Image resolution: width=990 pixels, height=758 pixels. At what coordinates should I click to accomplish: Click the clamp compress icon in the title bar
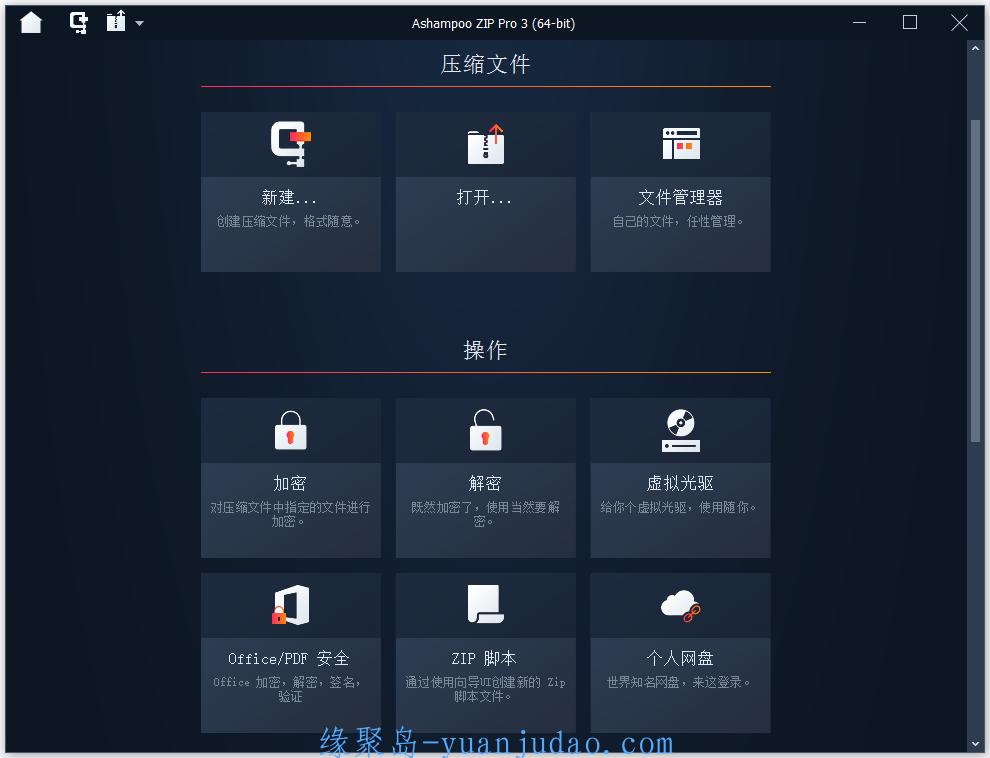pyautogui.click(x=78, y=23)
